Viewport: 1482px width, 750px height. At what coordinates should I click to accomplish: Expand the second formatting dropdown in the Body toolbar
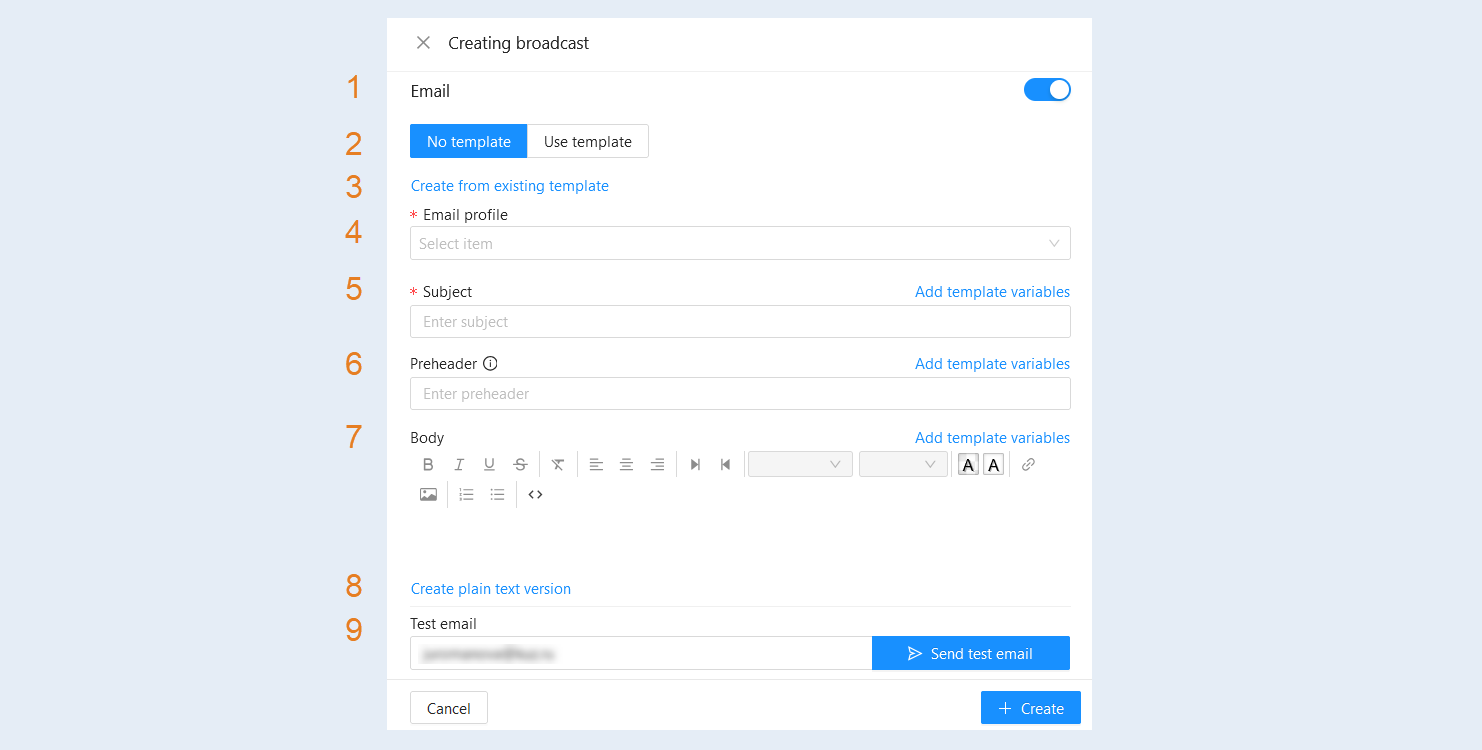click(x=903, y=464)
